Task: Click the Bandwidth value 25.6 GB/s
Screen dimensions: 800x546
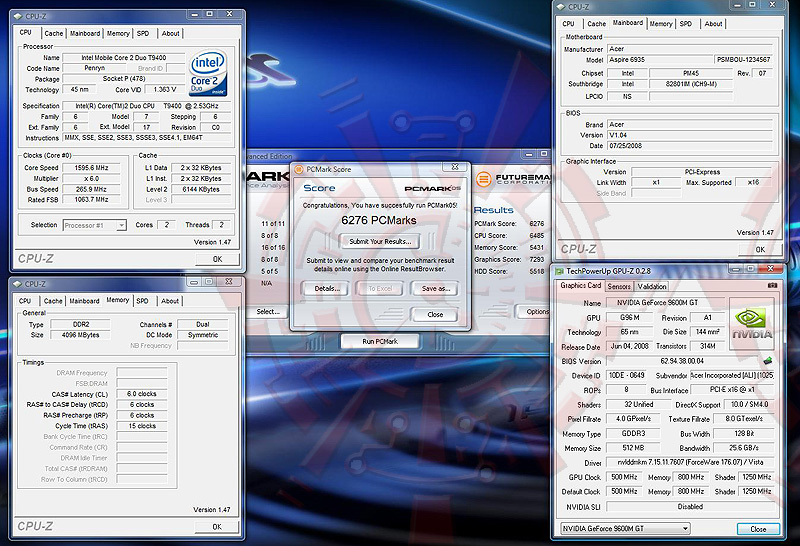Action: coord(744,448)
